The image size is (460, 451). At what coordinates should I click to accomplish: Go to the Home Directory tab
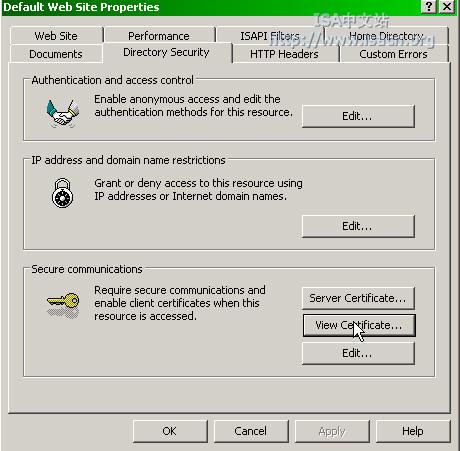click(386, 36)
